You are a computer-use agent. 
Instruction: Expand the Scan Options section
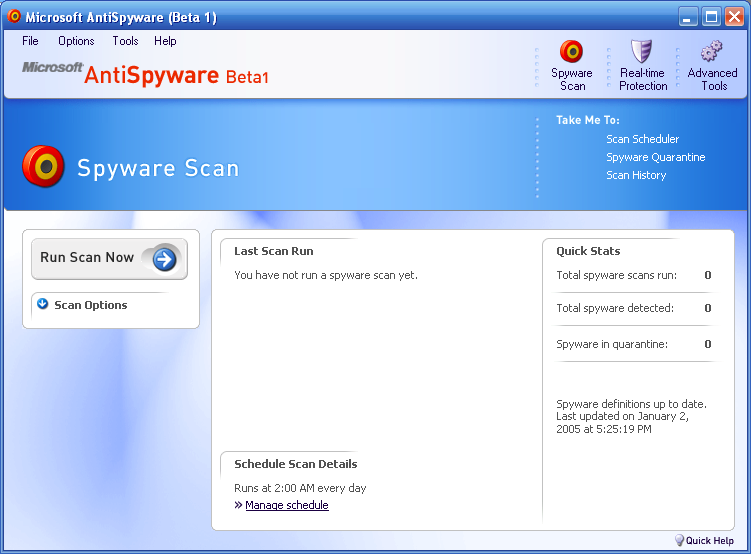[91, 305]
